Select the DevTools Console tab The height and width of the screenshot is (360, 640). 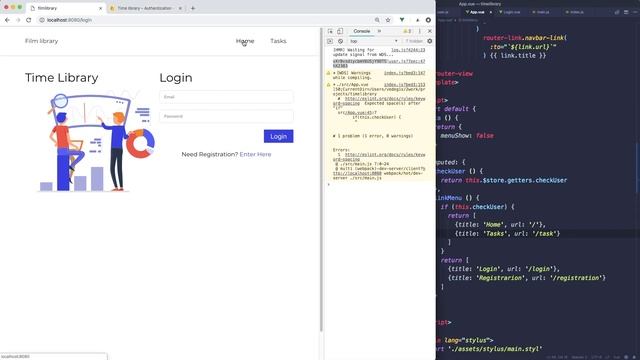(361, 31)
